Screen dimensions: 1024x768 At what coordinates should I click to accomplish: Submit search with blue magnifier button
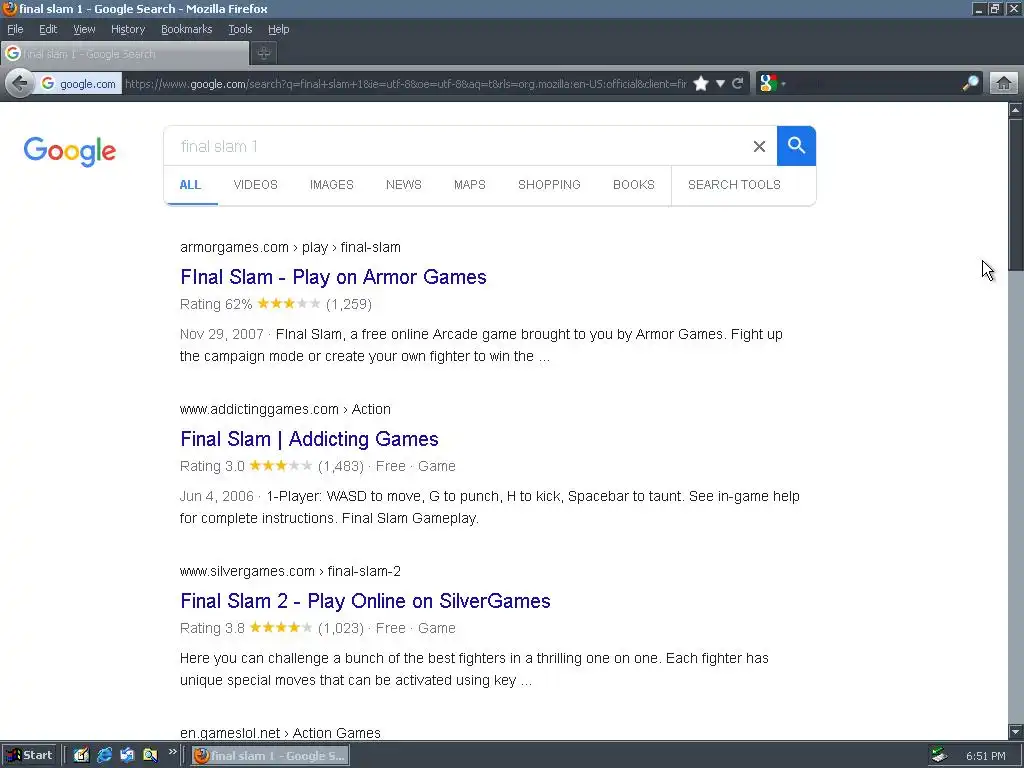796,146
